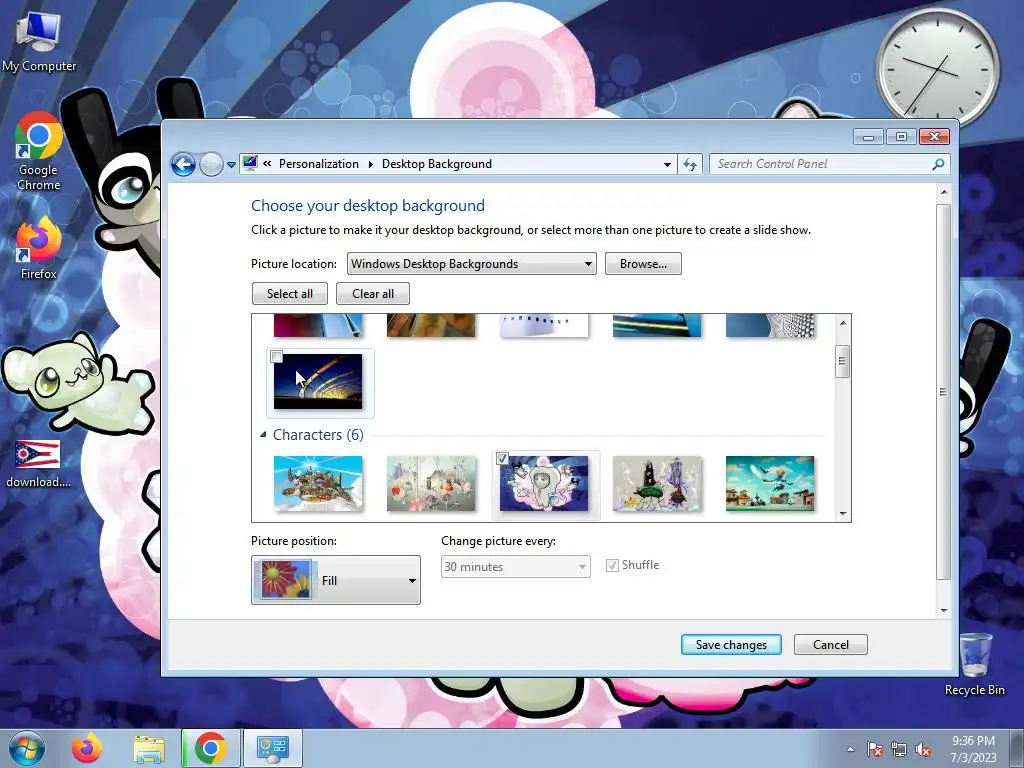
Task: Open the 30 minutes interval dropdown
Action: (x=516, y=567)
